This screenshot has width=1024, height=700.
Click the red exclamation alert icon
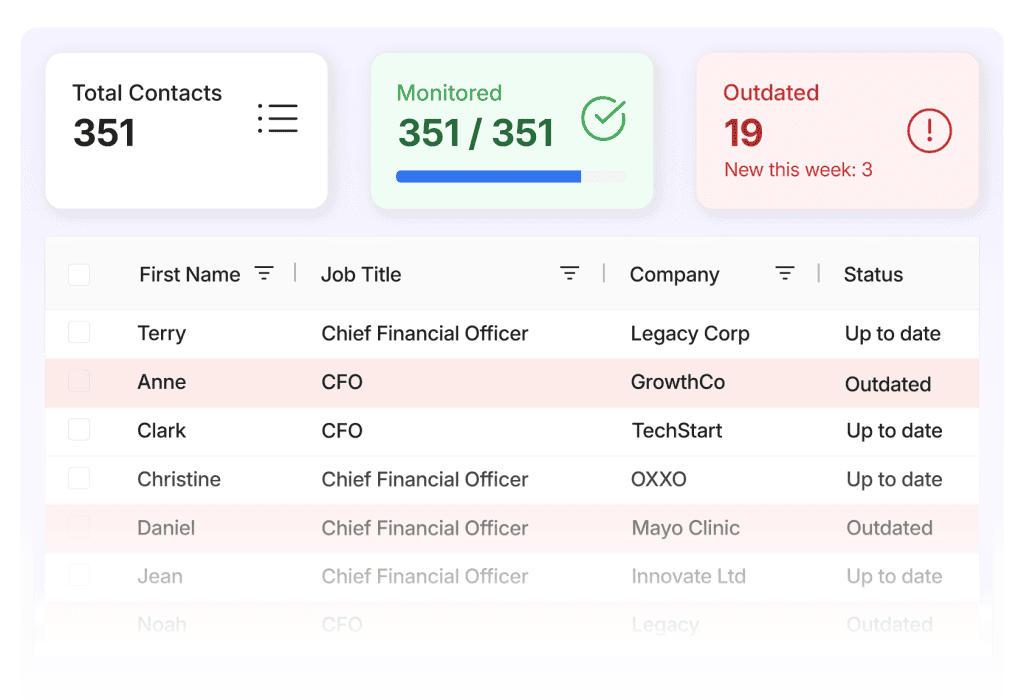[x=929, y=130]
